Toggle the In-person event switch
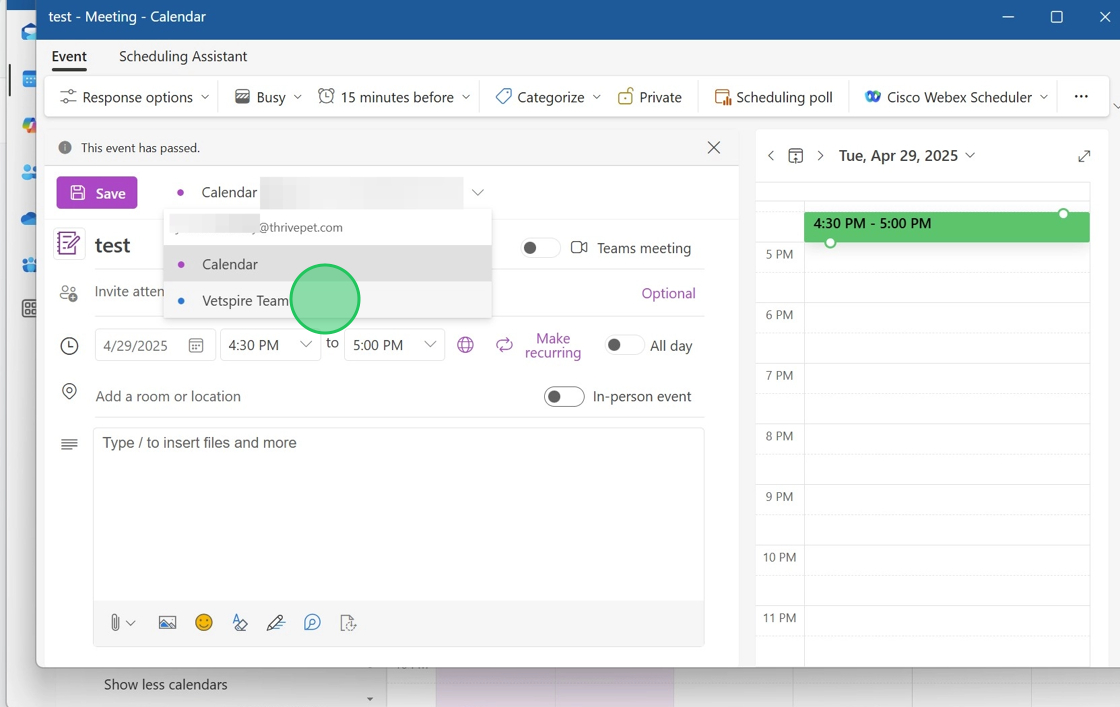Viewport: 1120px width, 707px height. (564, 397)
